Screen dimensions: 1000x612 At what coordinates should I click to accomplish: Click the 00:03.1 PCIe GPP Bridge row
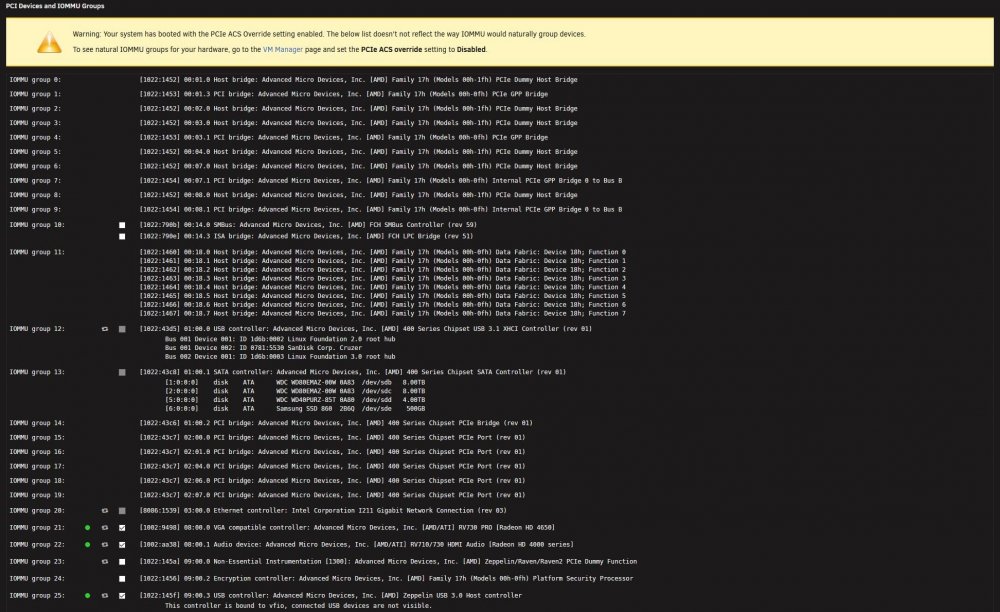pos(343,137)
